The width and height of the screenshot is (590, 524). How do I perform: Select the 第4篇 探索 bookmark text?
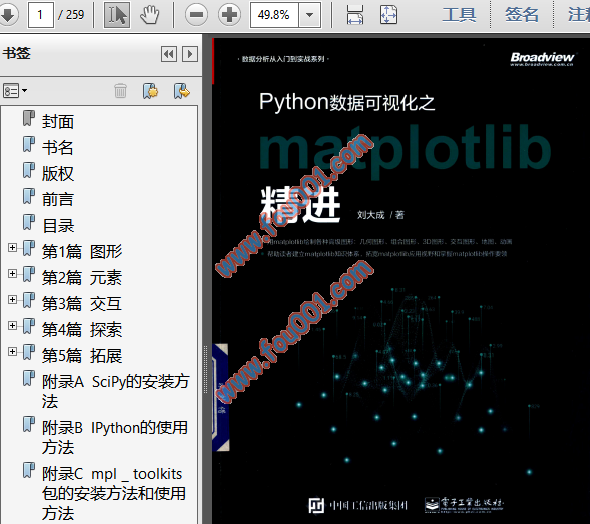click(82, 330)
